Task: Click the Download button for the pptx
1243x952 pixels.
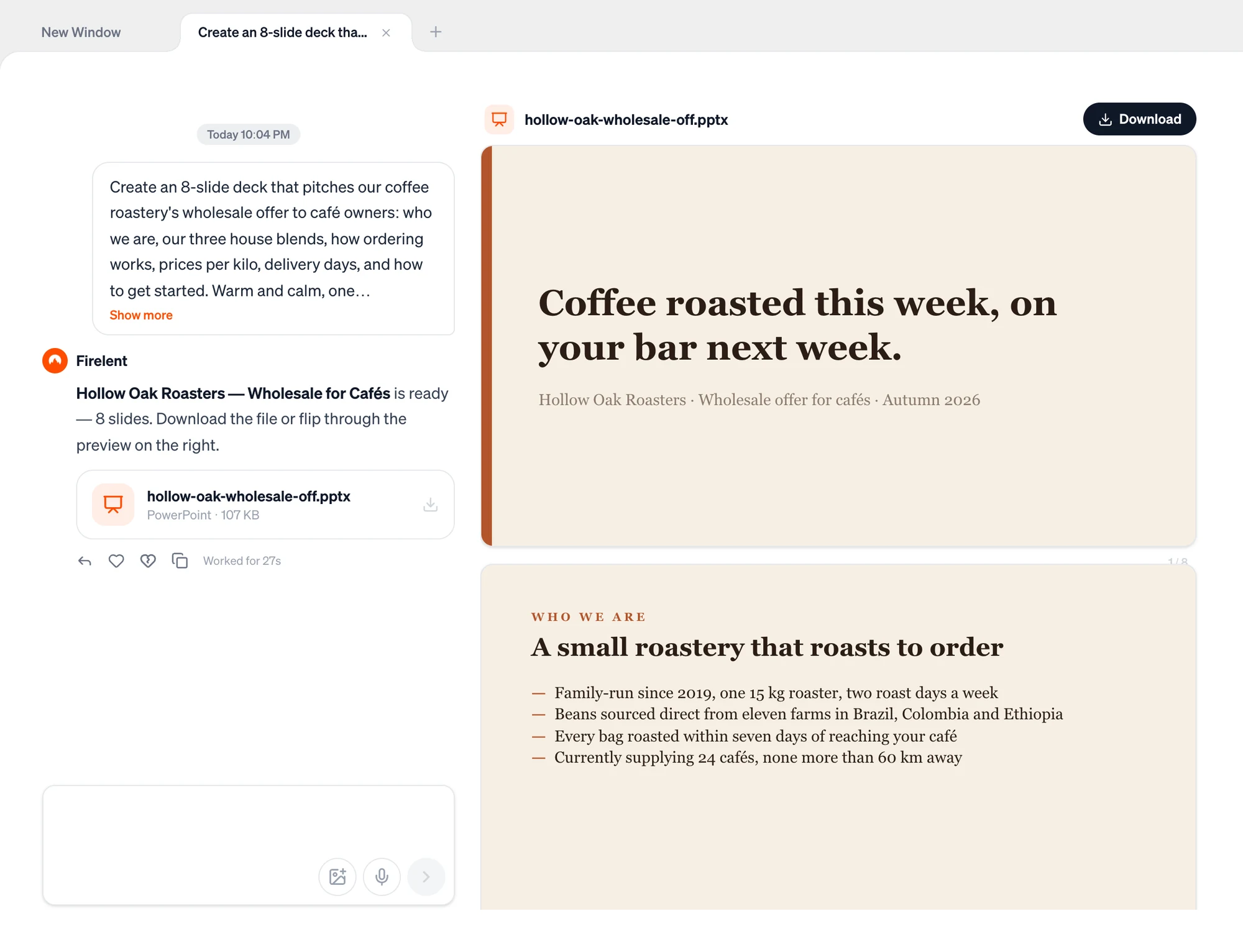Action: pos(1139,119)
